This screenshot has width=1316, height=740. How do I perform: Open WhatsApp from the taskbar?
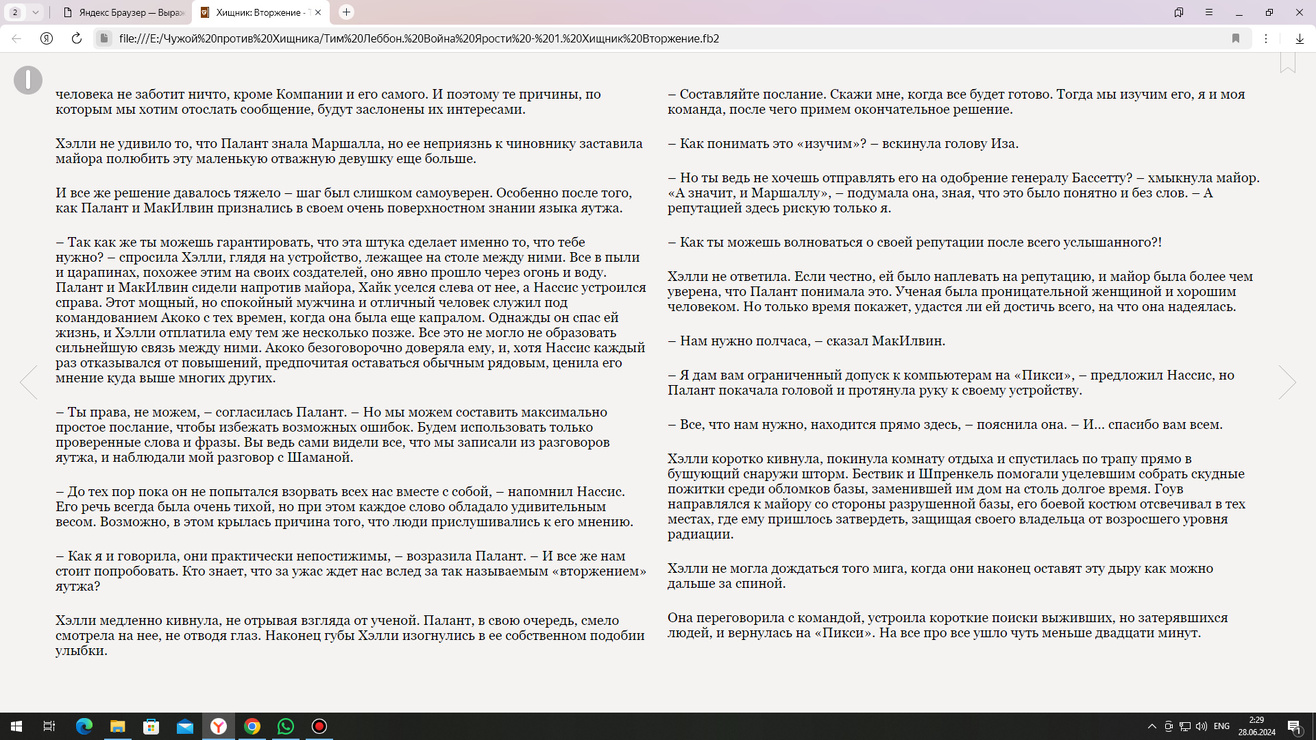[286, 726]
